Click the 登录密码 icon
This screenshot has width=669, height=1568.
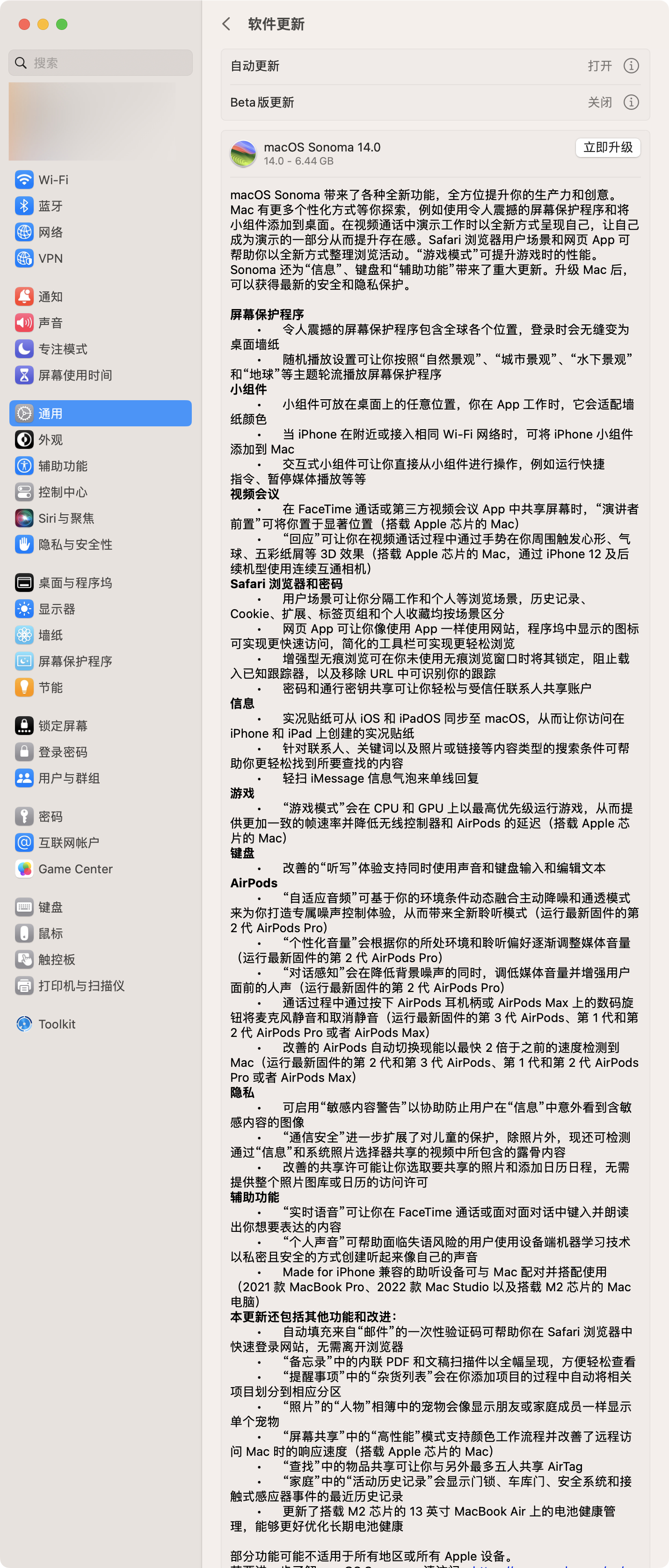click(x=24, y=752)
